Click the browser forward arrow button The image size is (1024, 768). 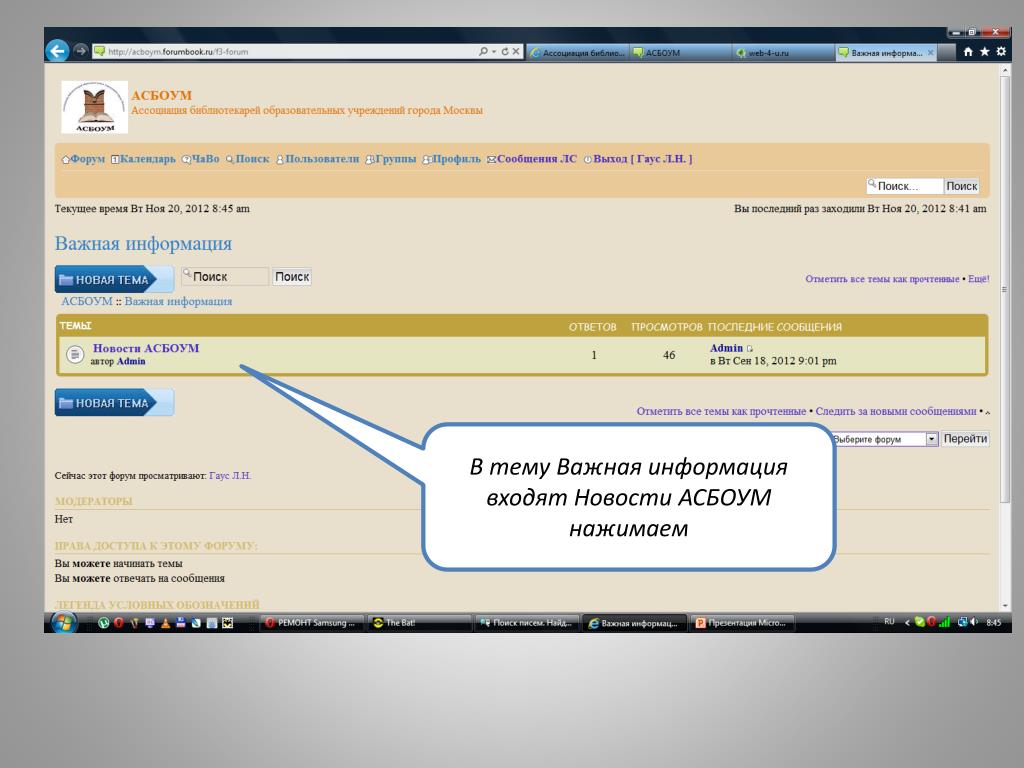pyautogui.click(x=80, y=51)
